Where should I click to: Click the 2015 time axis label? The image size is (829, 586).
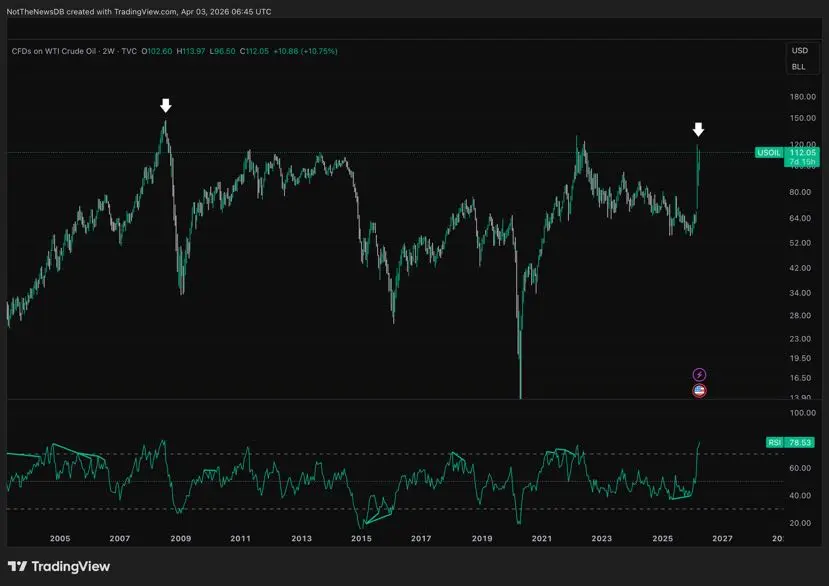click(x=361, y=538)
